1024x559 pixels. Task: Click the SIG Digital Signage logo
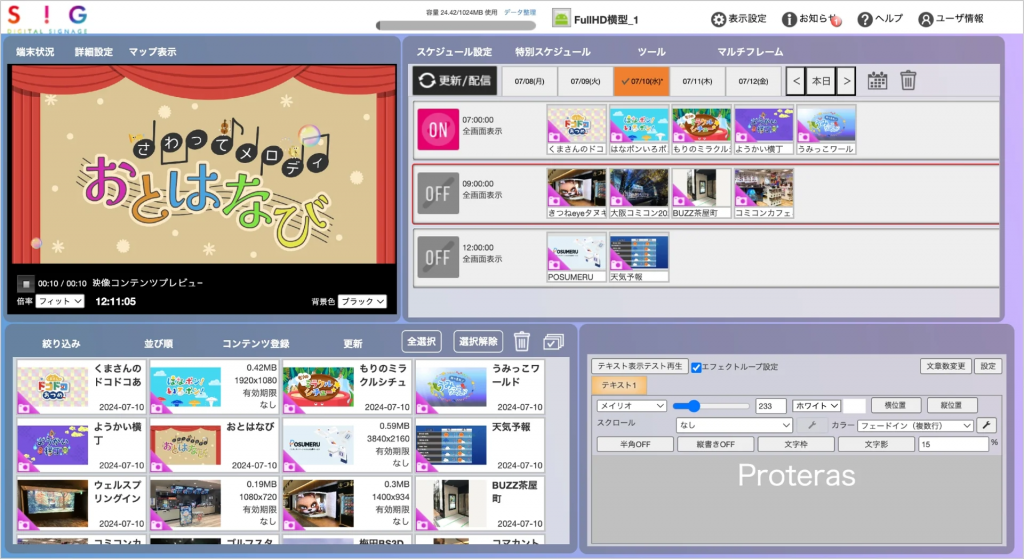click(x=47, y=18)
